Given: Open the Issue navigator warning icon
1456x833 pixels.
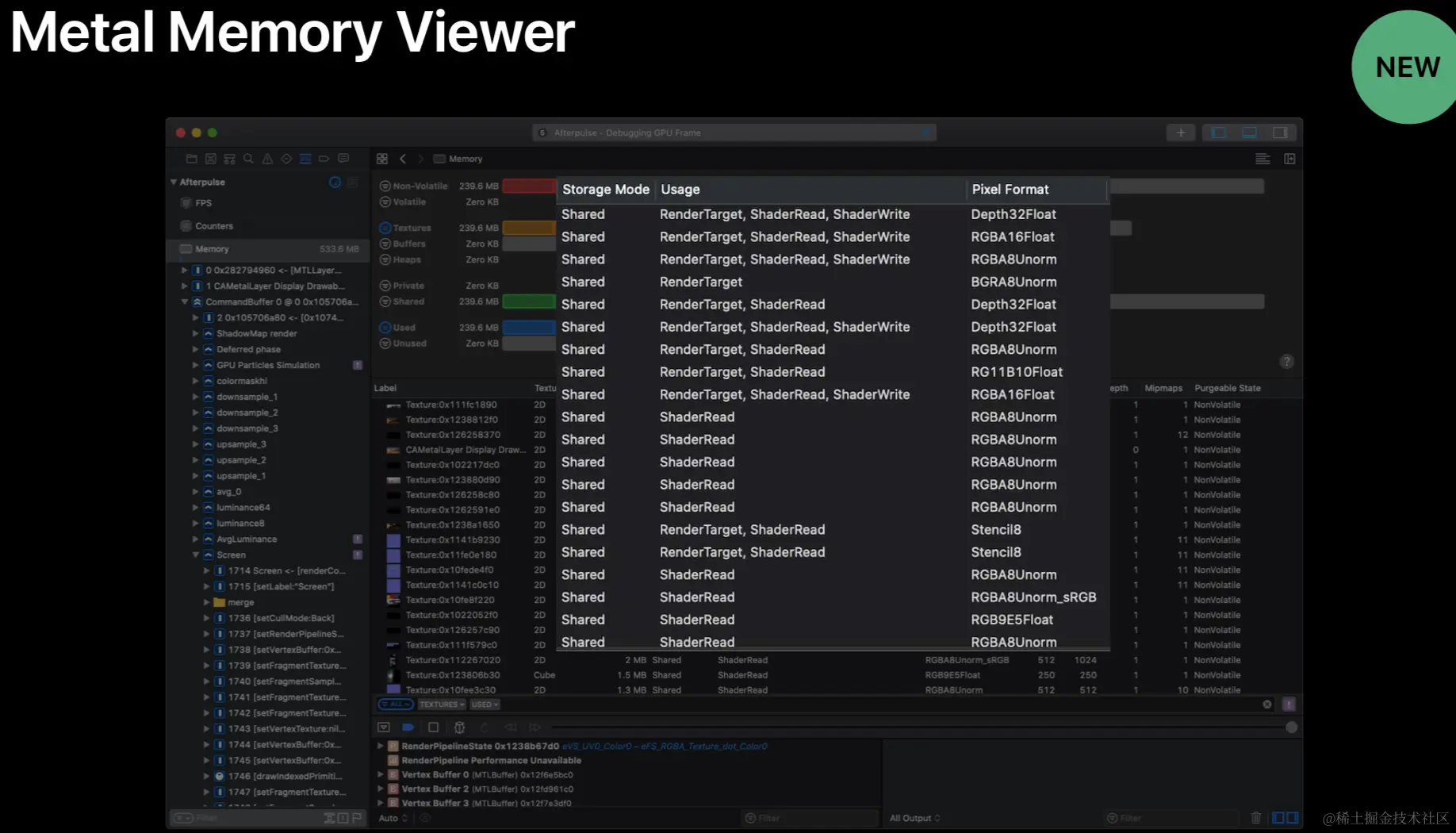Looking at the screenshot, I should 267,159.
